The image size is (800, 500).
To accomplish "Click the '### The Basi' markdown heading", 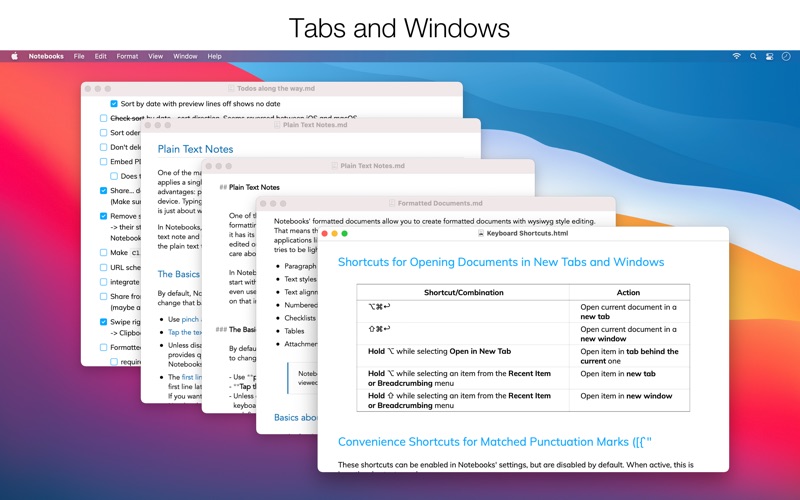I will click(x=236, y=330).
